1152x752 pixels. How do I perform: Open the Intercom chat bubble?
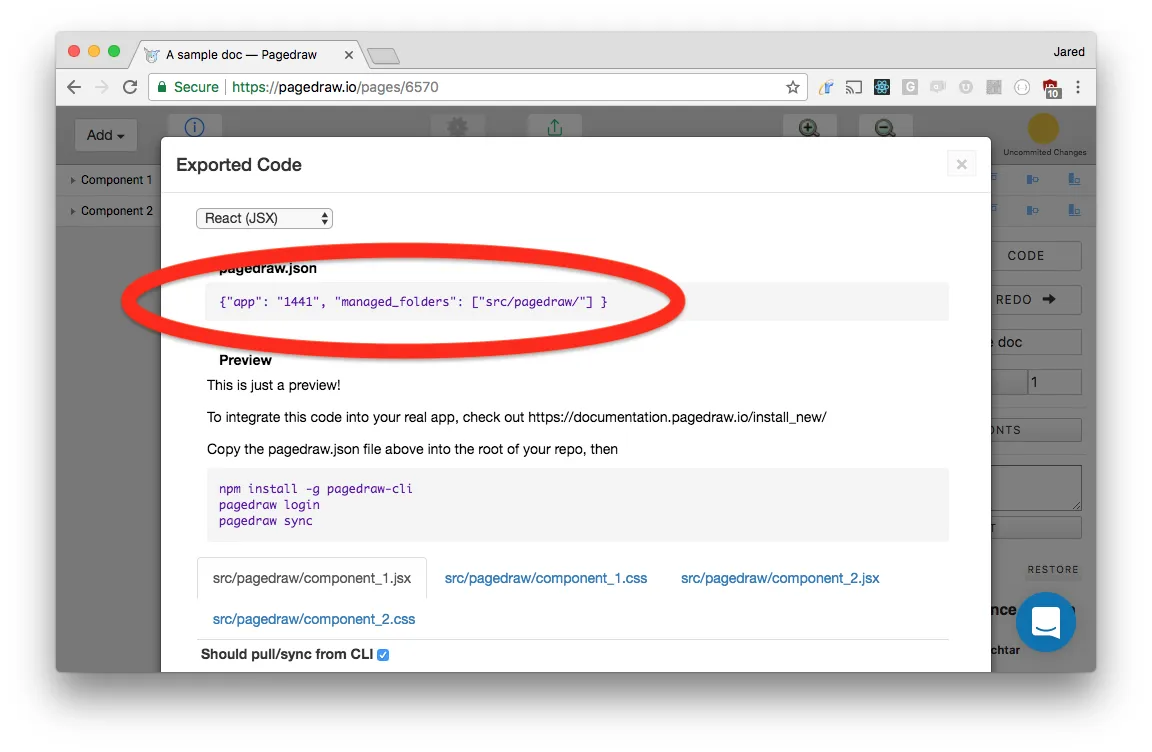tap(1046, 622)
